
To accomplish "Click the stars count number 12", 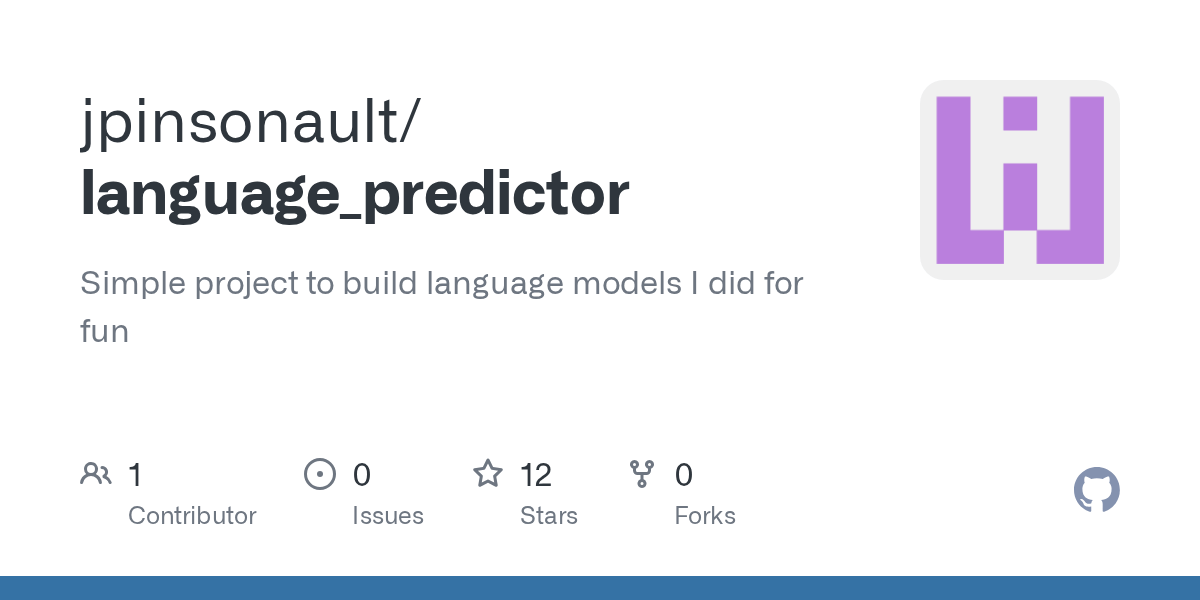I will (536, 474).
